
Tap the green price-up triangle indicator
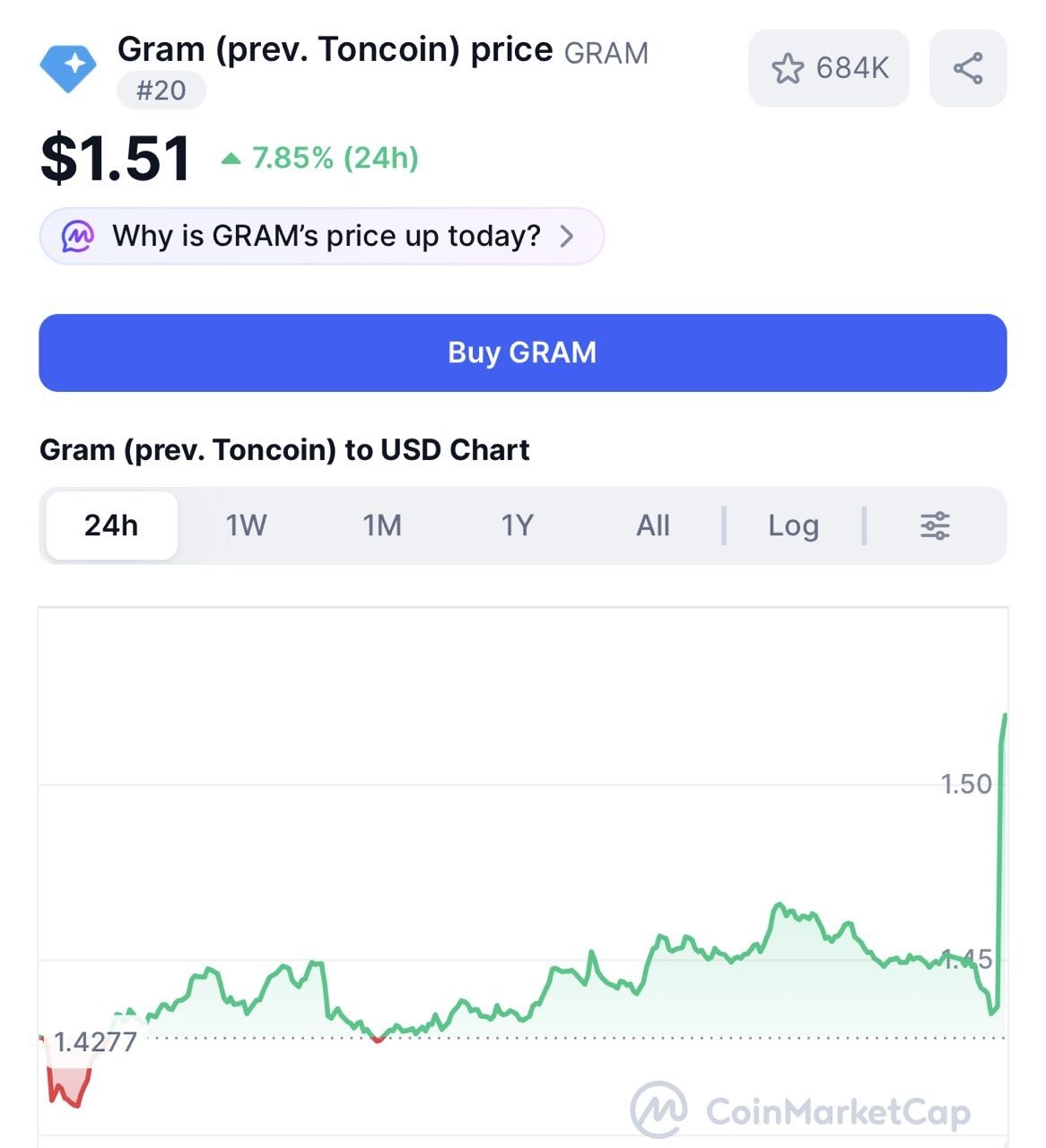pos(231,159)
